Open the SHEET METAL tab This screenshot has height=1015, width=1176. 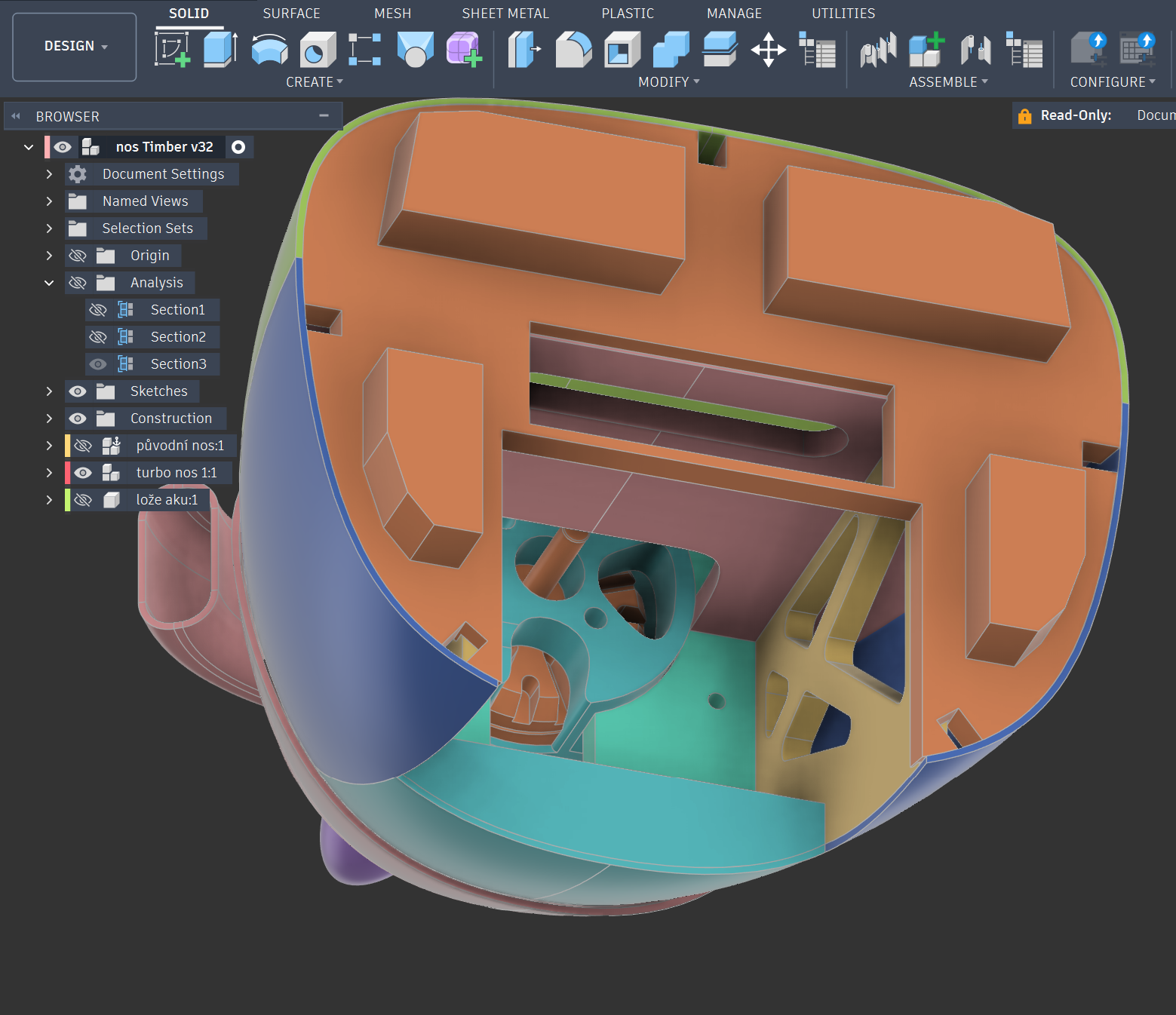pos(505,14)
